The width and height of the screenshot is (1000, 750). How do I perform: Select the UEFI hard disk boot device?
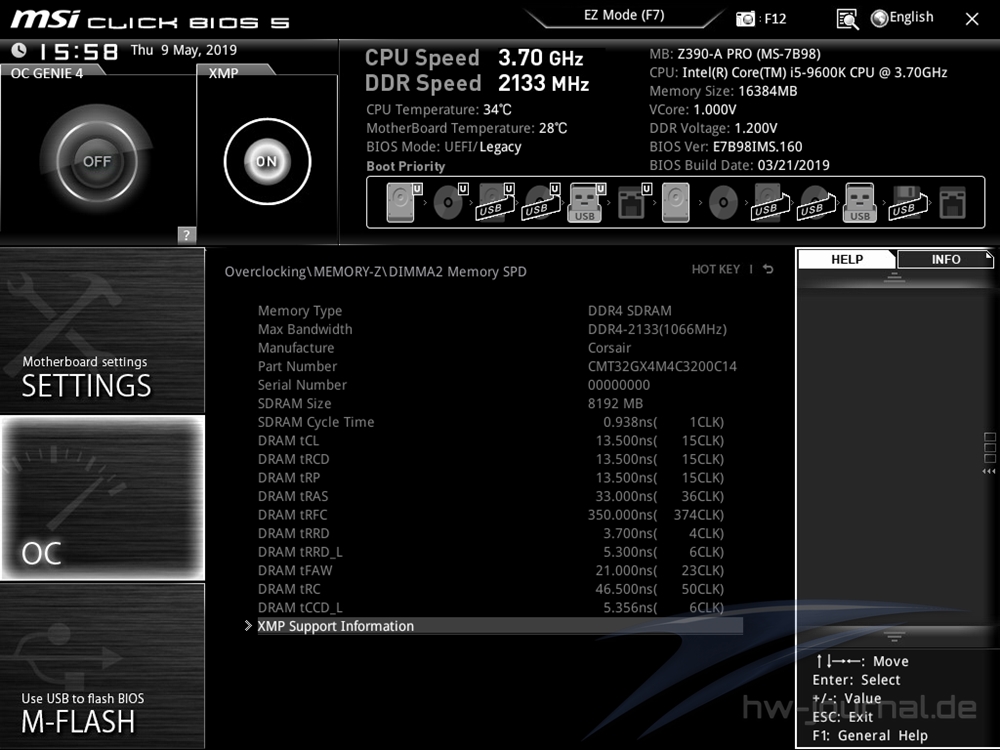[404, 203]
